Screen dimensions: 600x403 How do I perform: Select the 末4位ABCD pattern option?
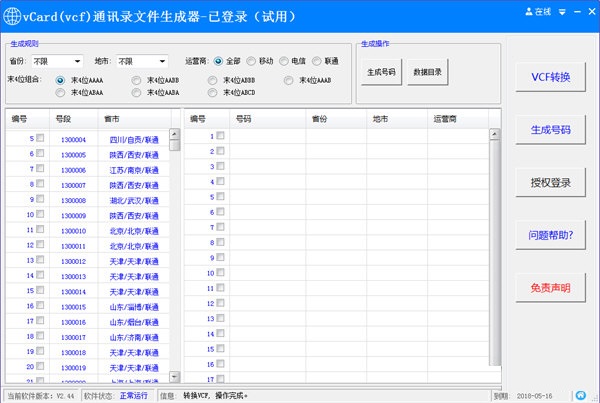[x=214, y=92]
